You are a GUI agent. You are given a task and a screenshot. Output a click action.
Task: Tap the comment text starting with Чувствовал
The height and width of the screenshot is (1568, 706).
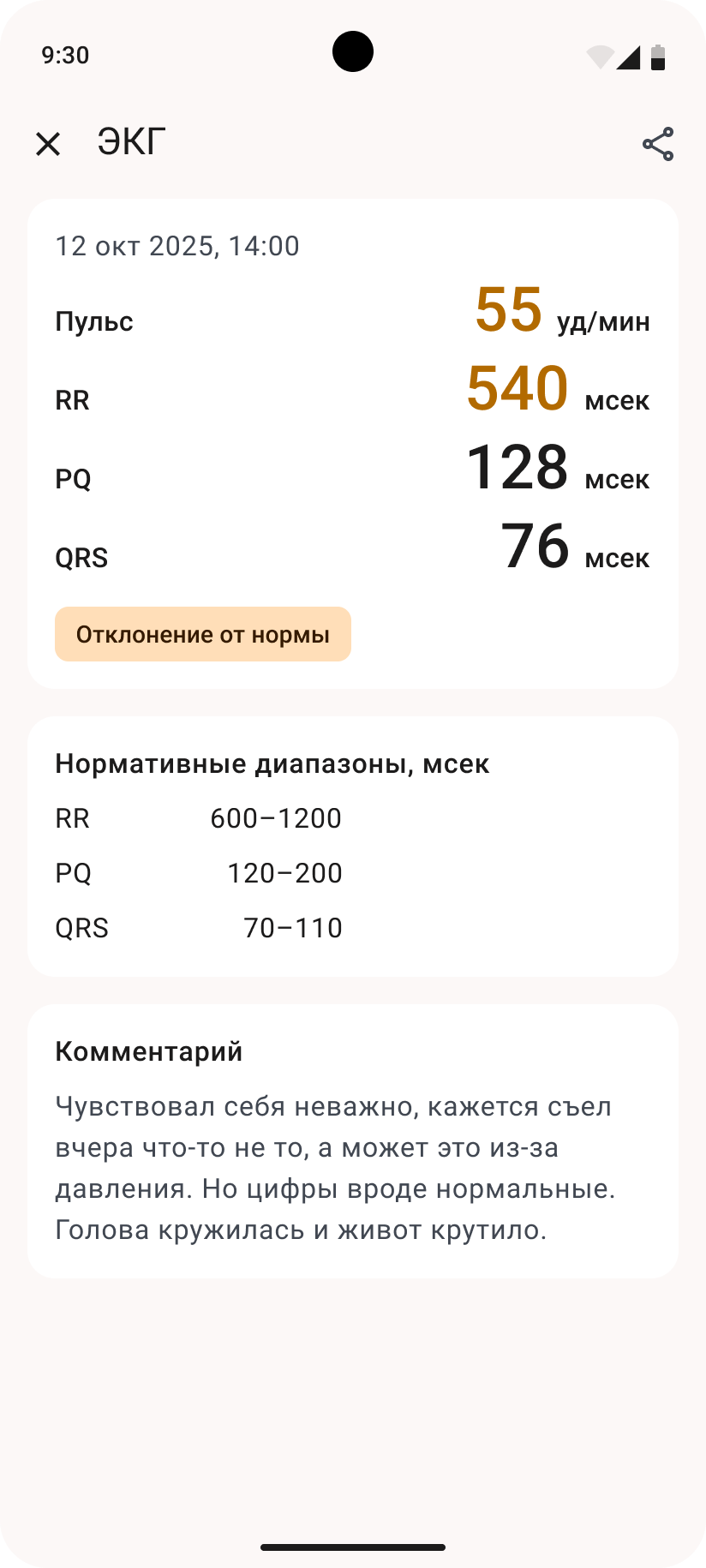336,1168
